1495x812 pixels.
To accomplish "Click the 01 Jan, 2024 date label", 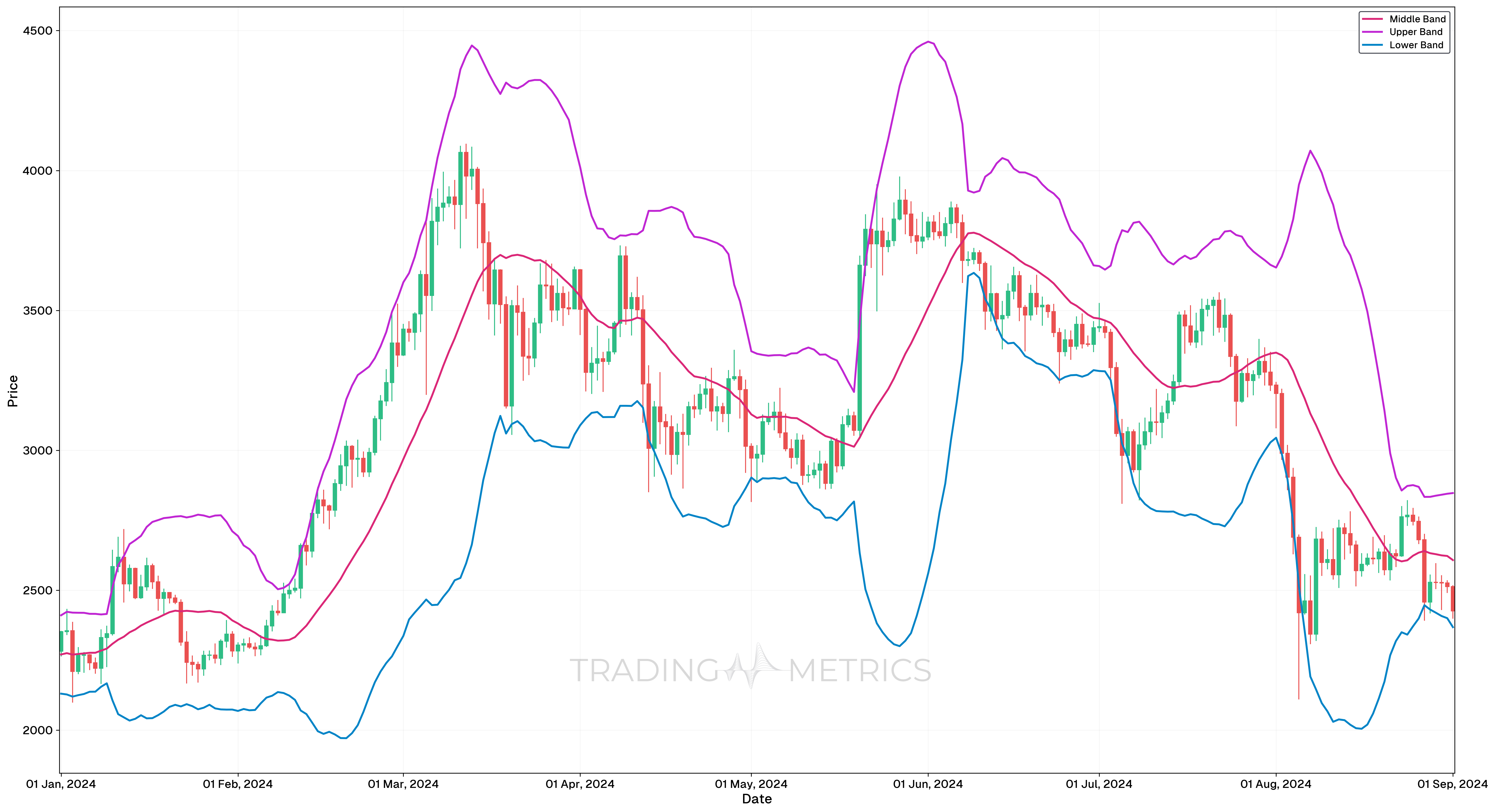I will click(61, 784).
